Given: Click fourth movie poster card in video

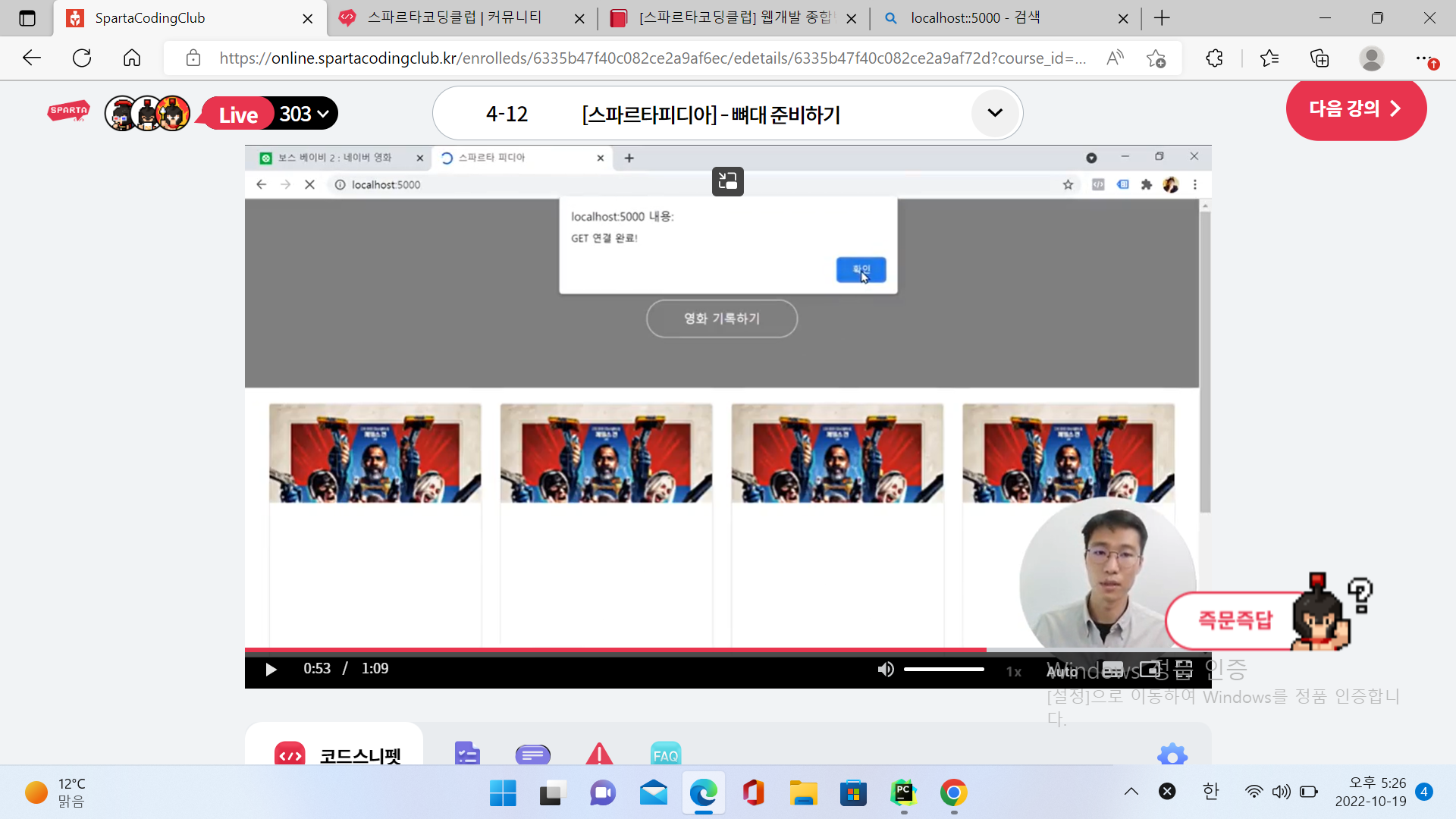Looking at the screenshot, I should click(x=1068, y=453).
